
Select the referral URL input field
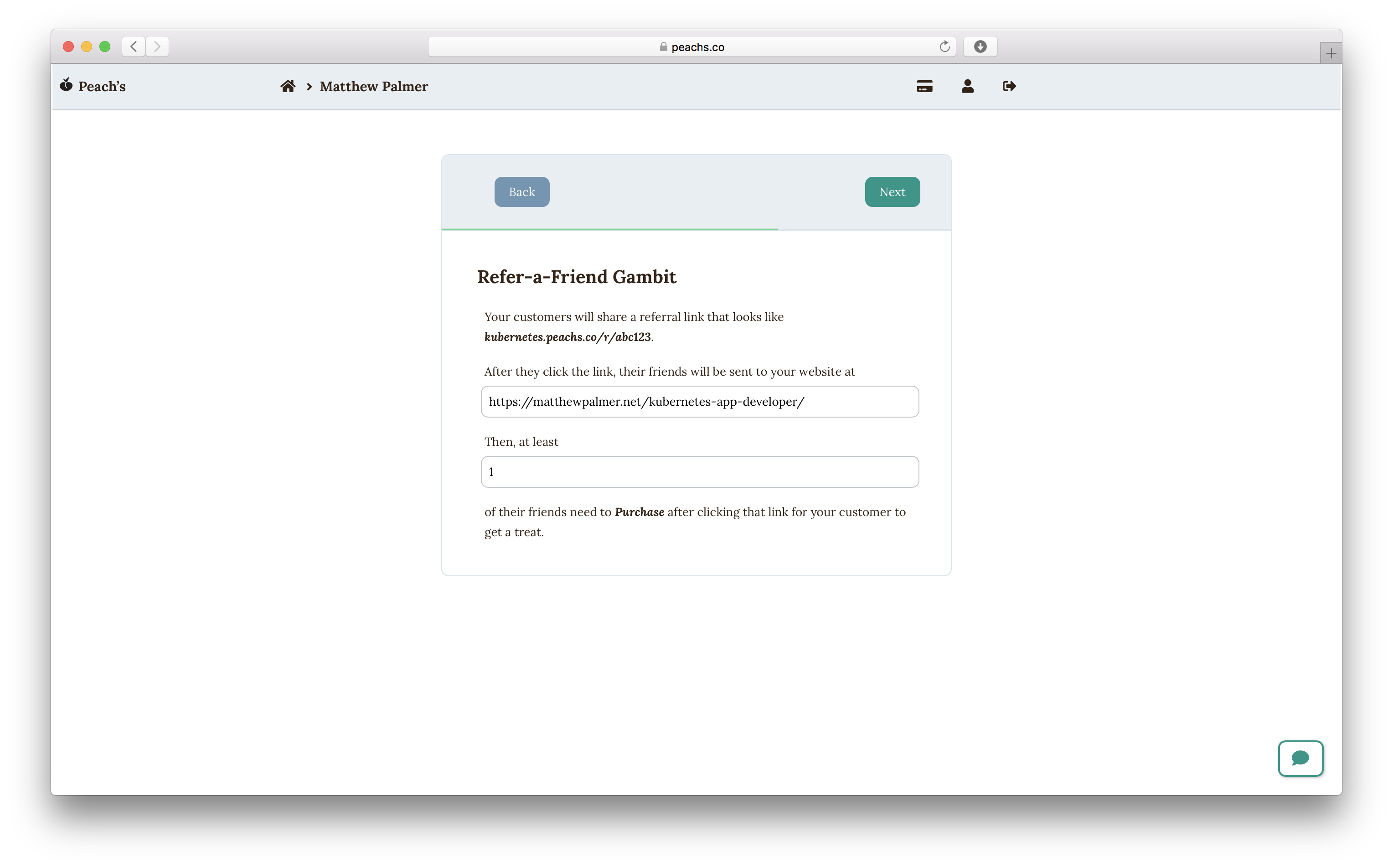(x=697, y=401)
